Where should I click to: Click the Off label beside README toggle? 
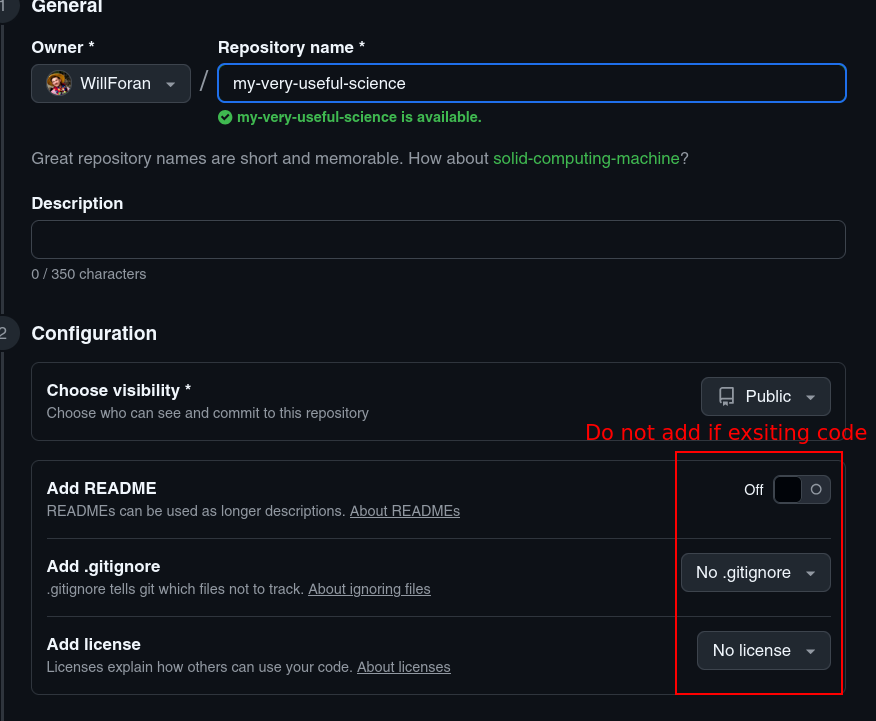(x=753, y=490)
